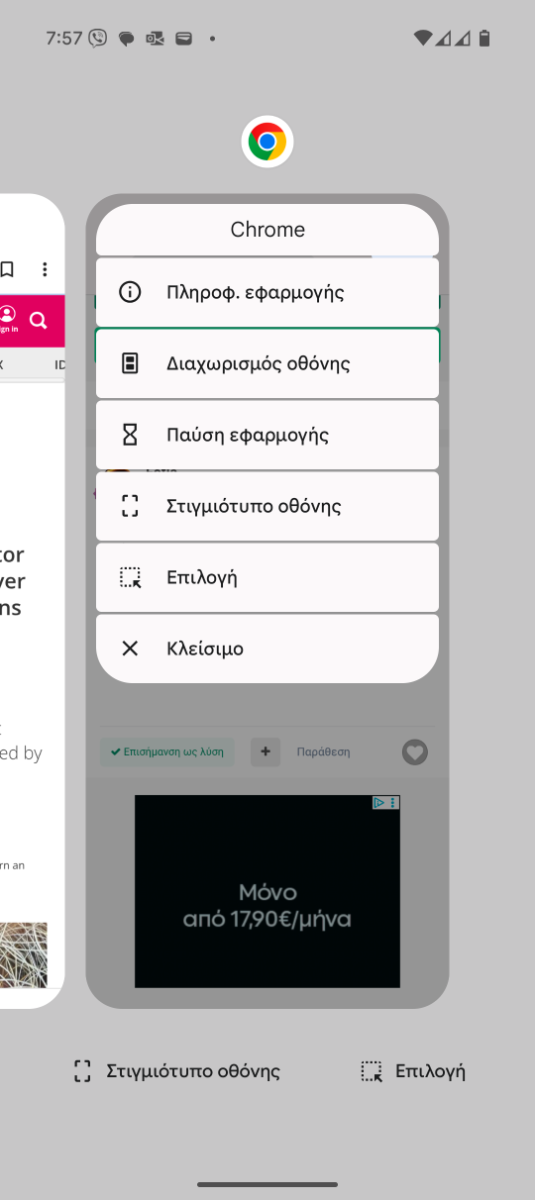This screenshot has height=1200, width=535.
Task: Tap the bookmark icon in left app card
Action: pyautogui.click(x=7, y=269)
